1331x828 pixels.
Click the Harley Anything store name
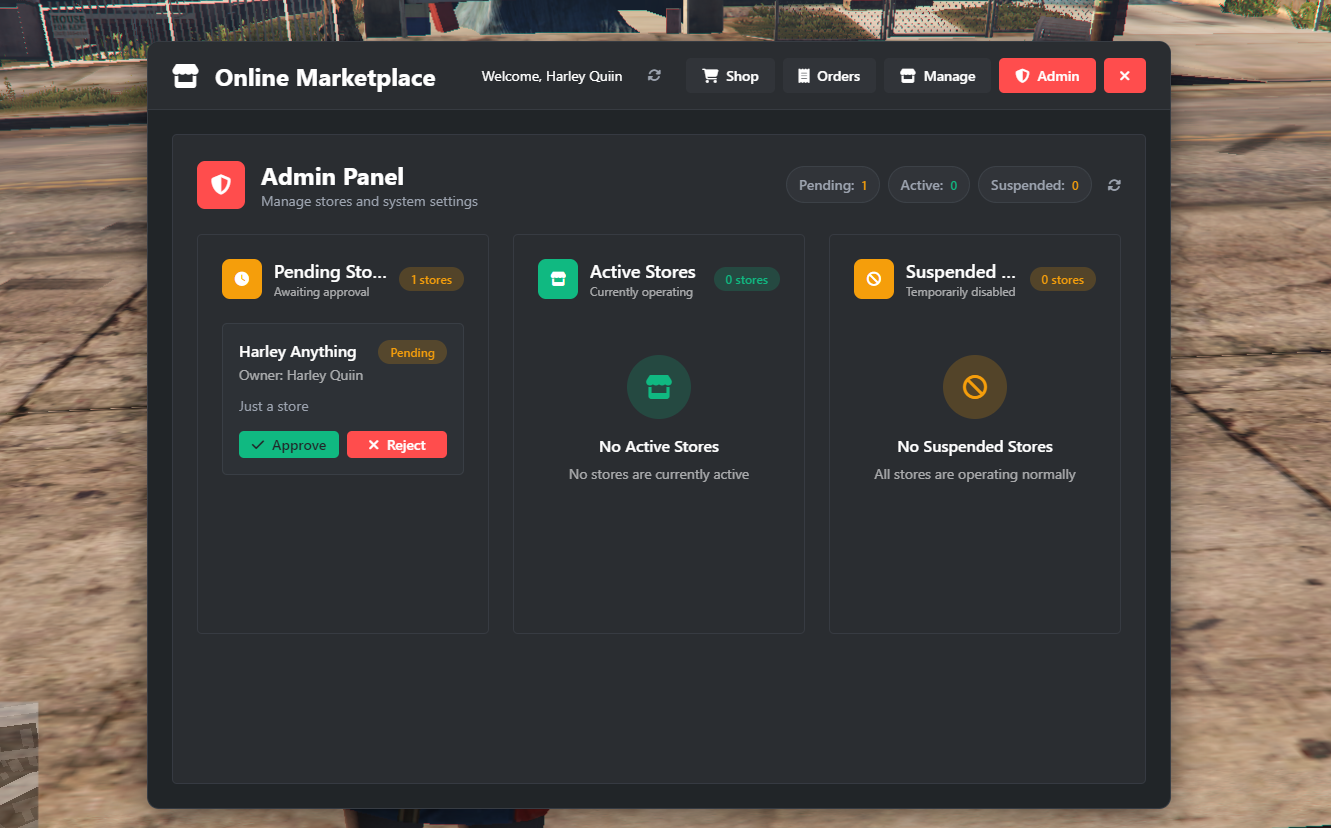point(298,352)
